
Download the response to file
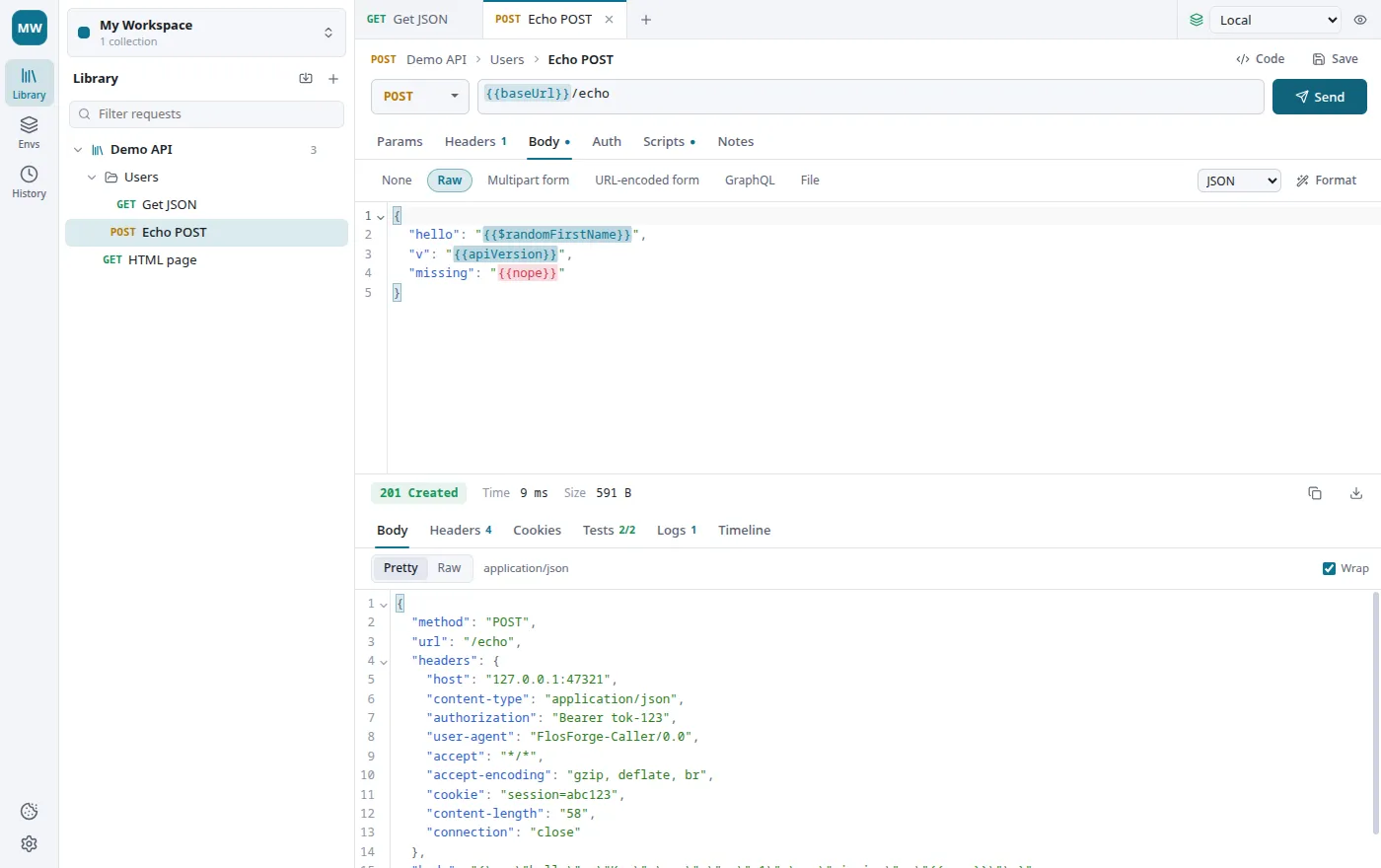(1356, 493)
